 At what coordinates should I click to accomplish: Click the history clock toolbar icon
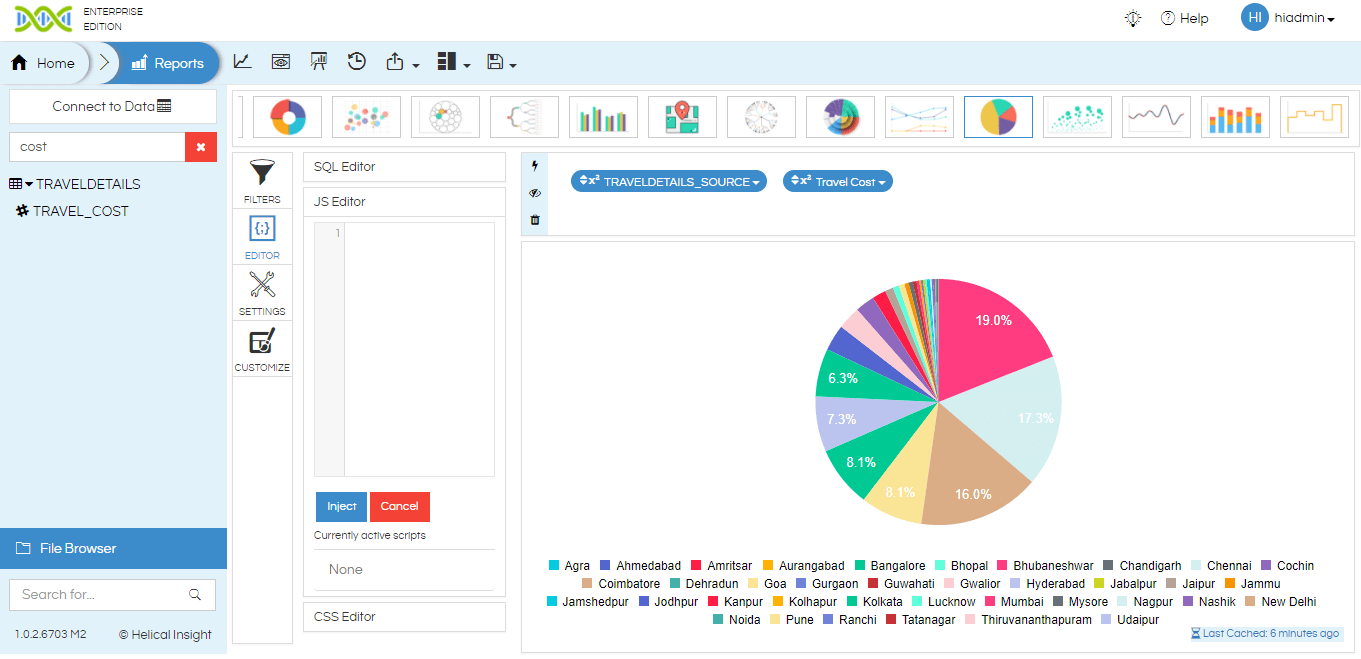coord(357,62)
